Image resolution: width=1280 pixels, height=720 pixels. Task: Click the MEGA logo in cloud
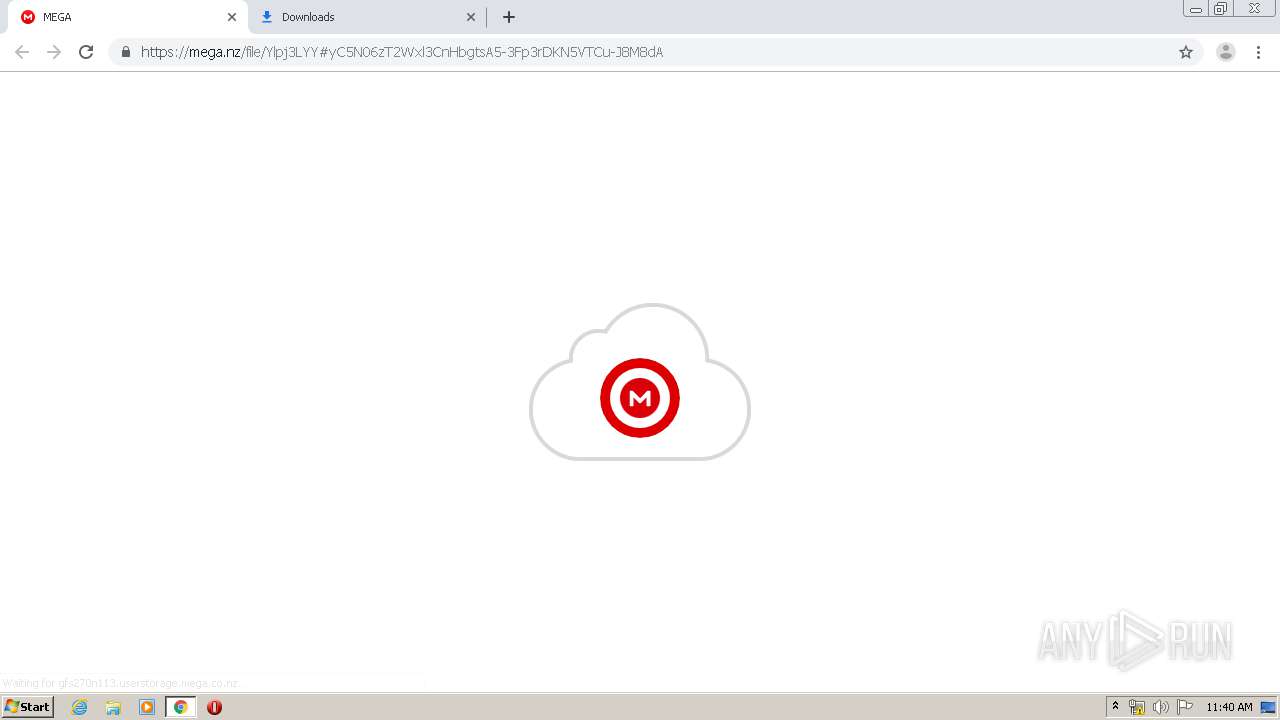click(x=640, y=398)
